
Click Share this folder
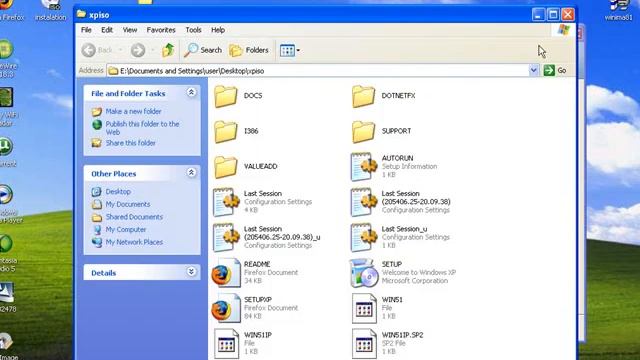130,143
